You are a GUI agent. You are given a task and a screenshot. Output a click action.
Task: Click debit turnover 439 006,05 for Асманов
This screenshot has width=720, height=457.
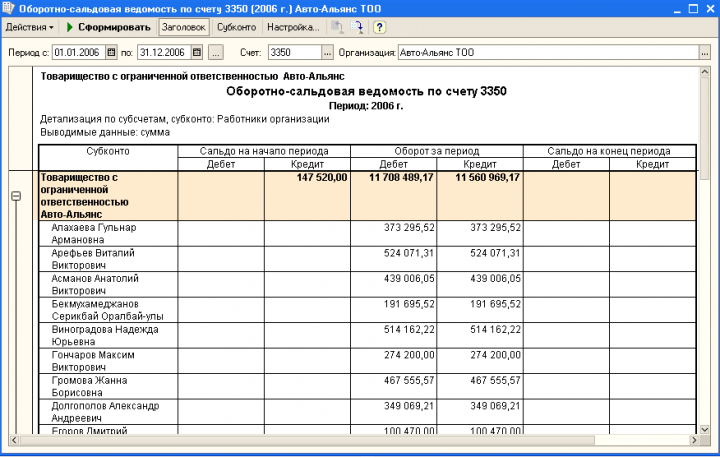click(409, 278)
